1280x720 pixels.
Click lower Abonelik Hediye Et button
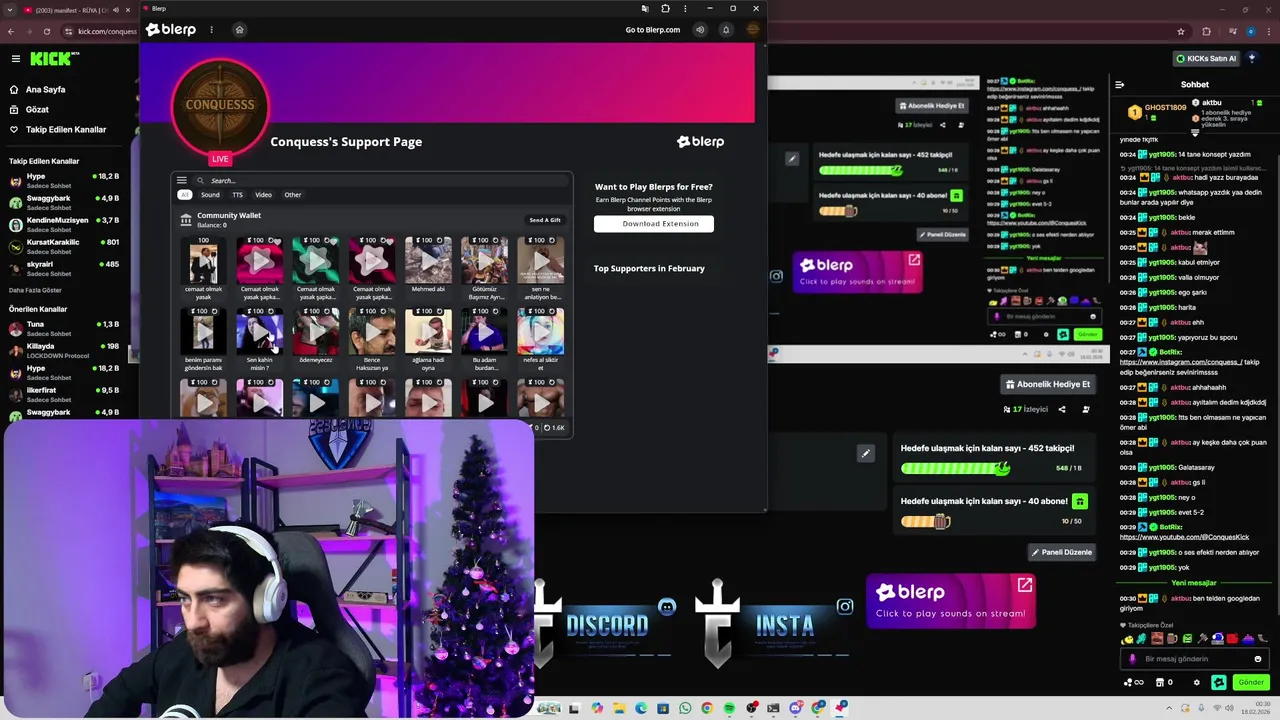coord(1048,384)
